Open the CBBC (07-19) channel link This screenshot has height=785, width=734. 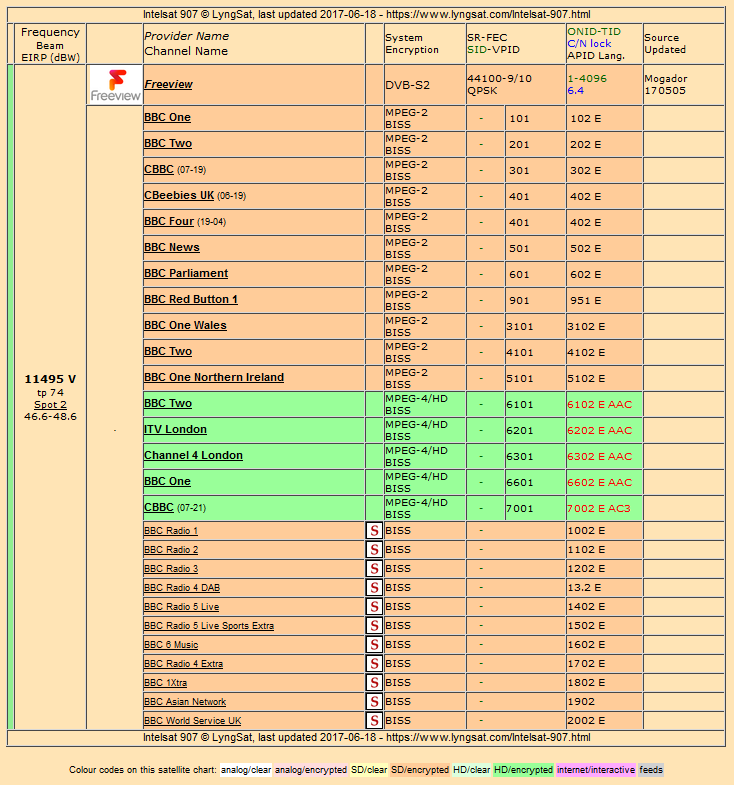[x=159, y=169]
